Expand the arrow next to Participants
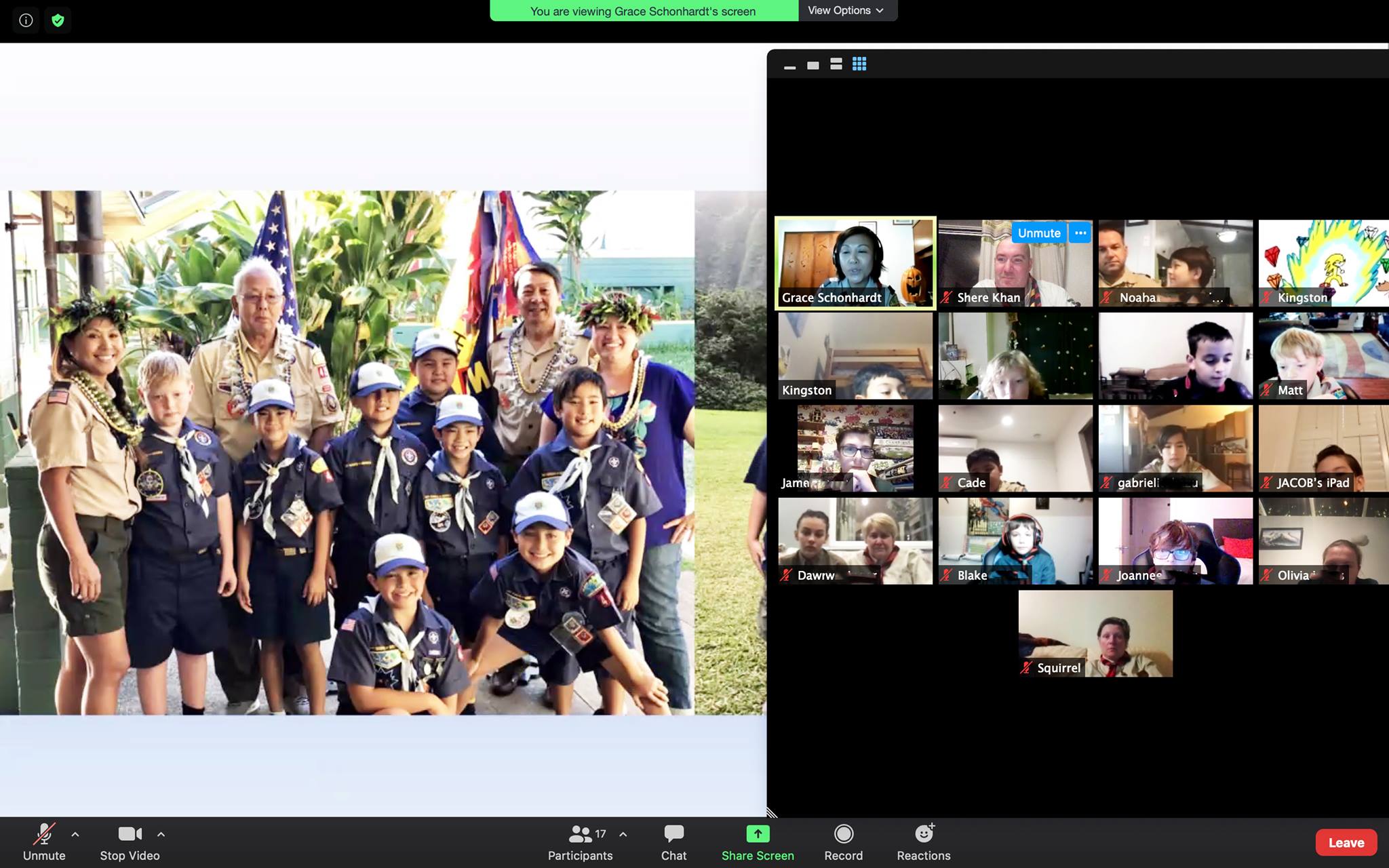 coord(623,834)
